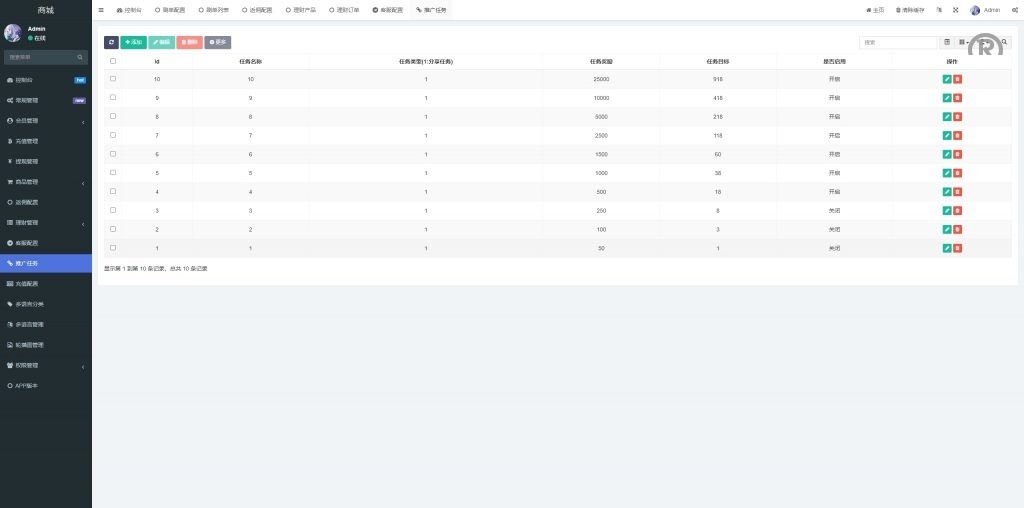Select the checkbox for row with Id 3

point(113,210)
